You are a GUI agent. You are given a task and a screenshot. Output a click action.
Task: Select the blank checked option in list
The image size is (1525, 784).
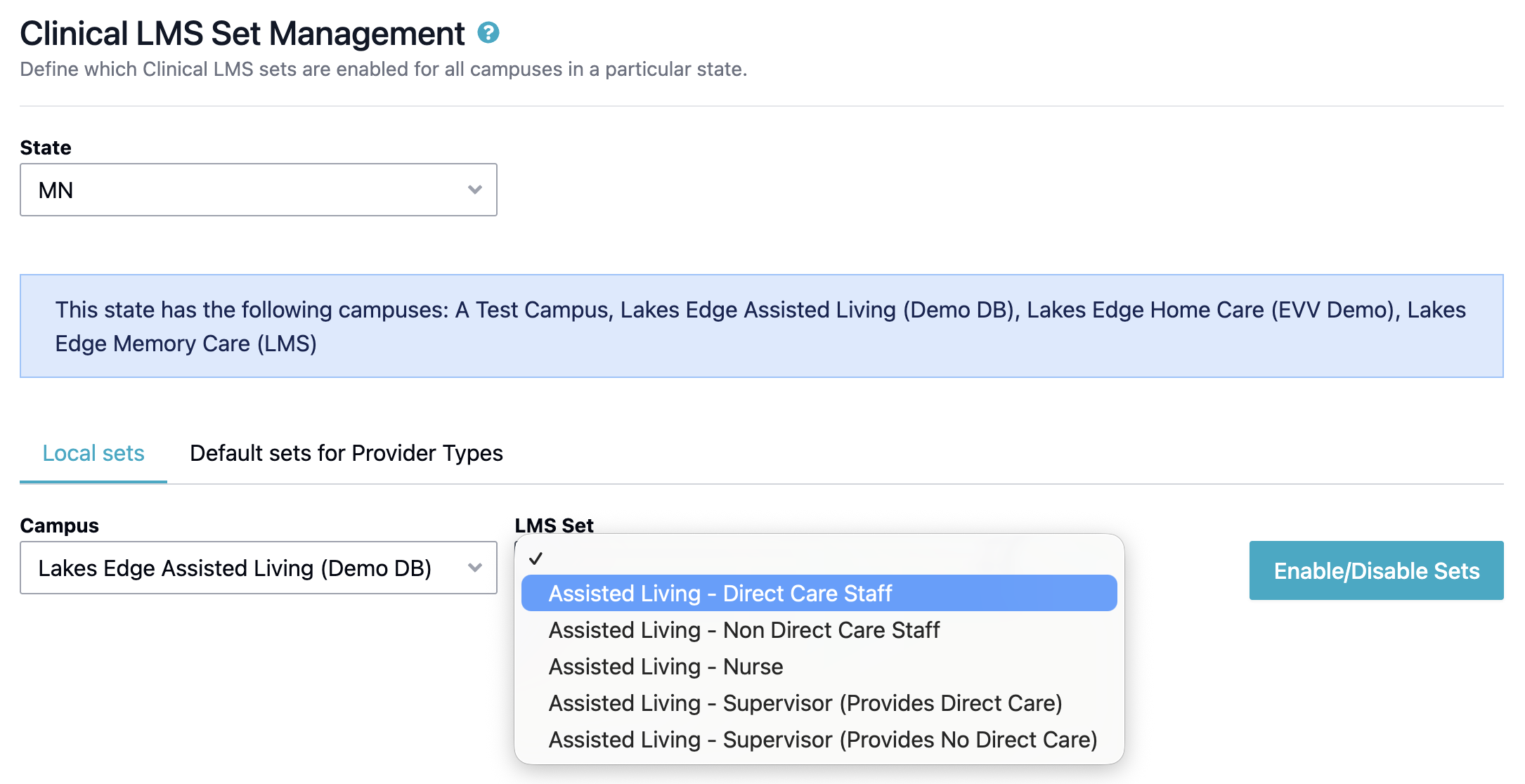(819, 558)
